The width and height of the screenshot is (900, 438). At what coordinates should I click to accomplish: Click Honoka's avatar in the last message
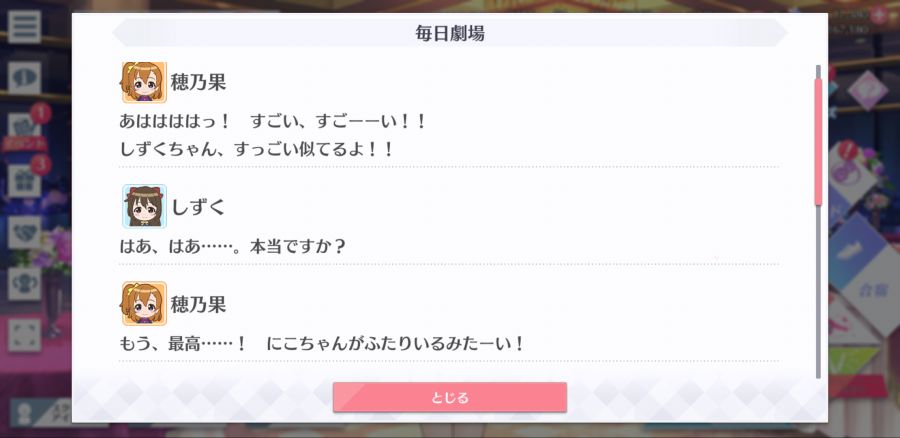(144, 304)
